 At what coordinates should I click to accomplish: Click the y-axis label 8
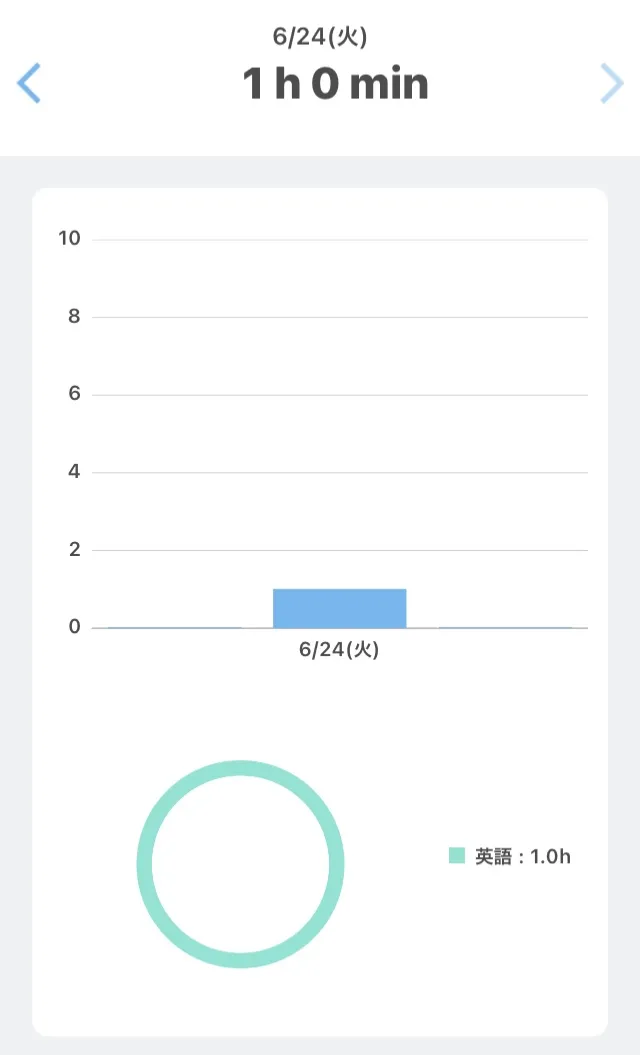point(73,317)
